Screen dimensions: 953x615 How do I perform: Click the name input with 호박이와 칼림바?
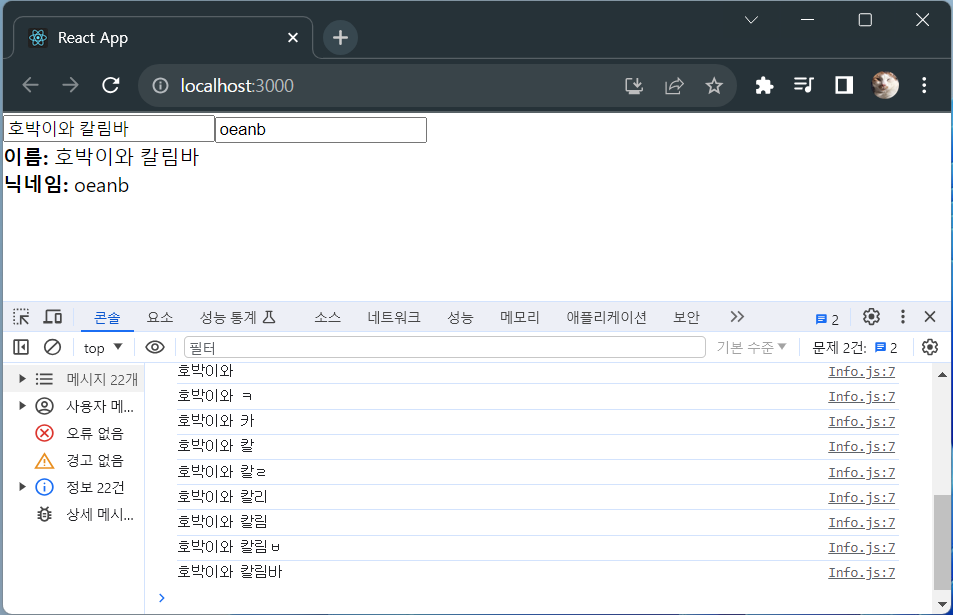tap(109, 129)
